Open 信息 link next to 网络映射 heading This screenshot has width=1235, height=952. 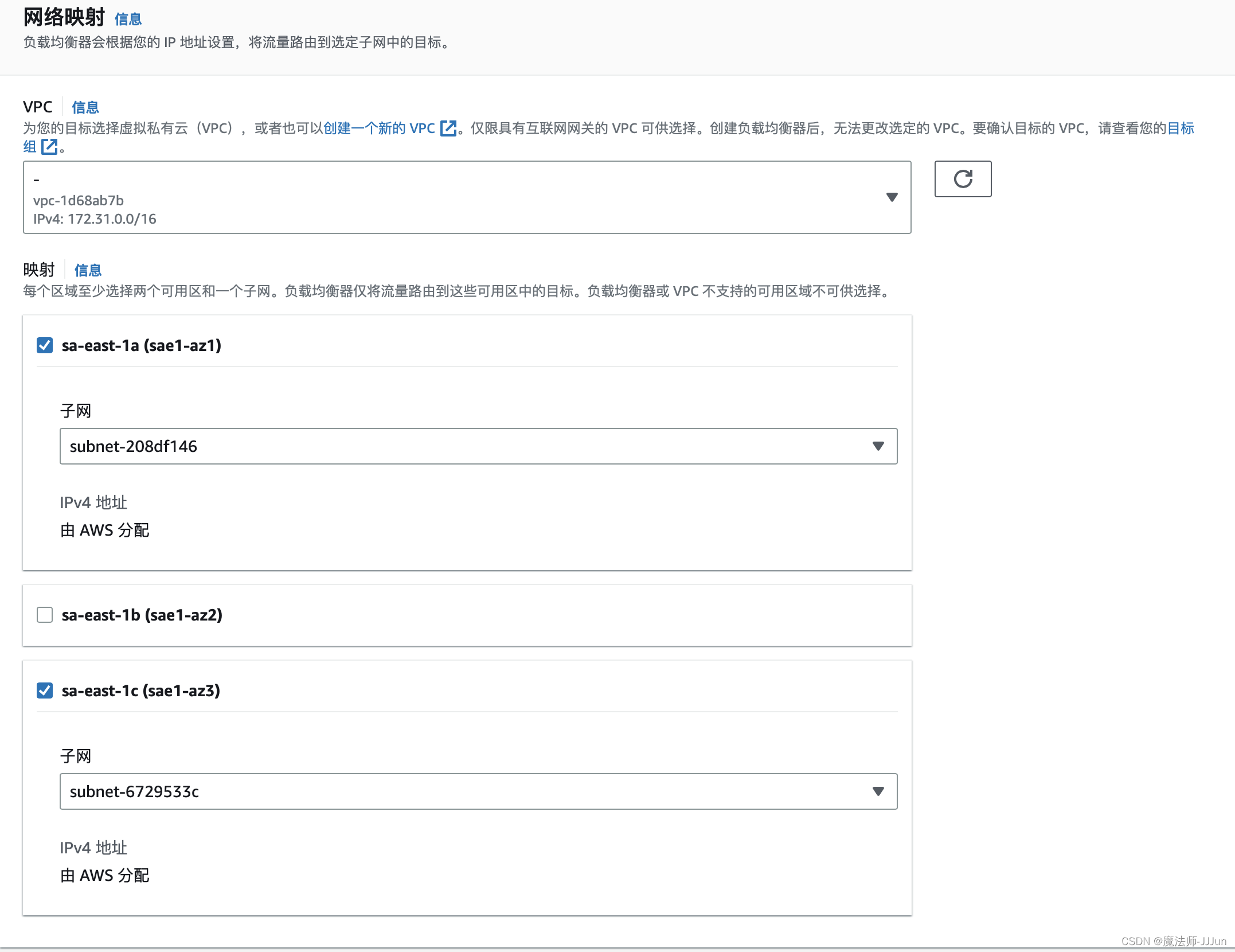tap(128, 19)
